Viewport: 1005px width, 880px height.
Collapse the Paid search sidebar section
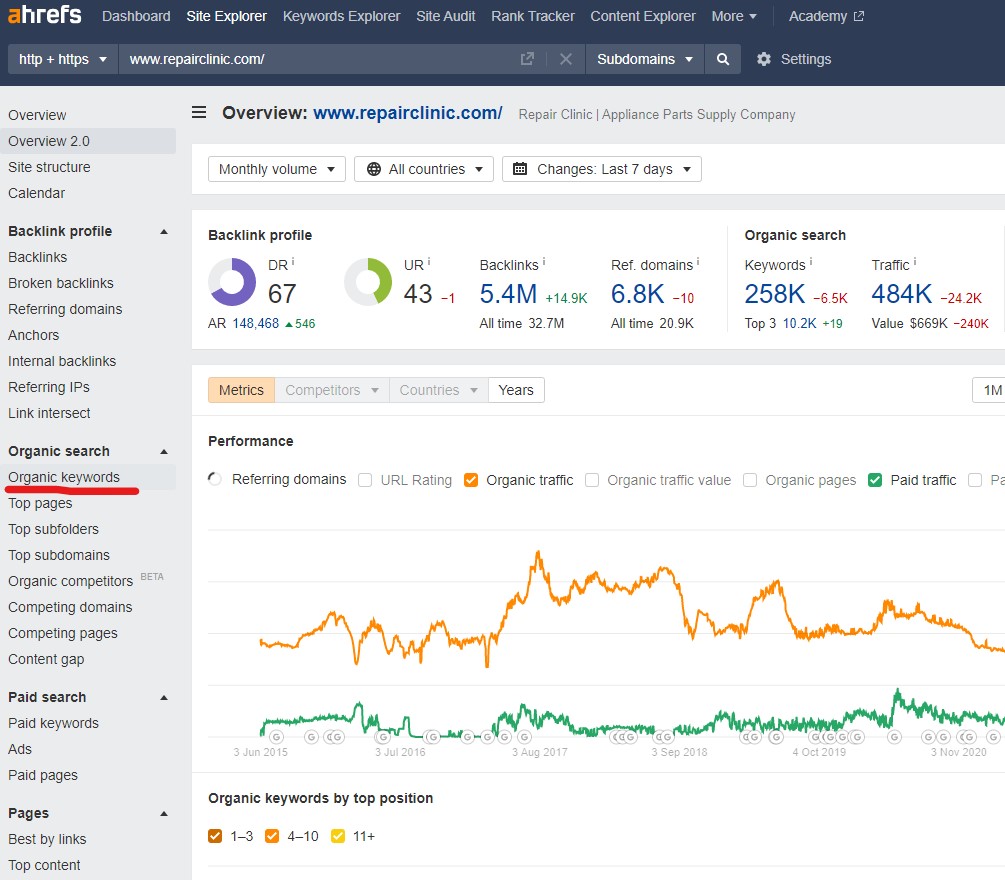coord(164,697)
